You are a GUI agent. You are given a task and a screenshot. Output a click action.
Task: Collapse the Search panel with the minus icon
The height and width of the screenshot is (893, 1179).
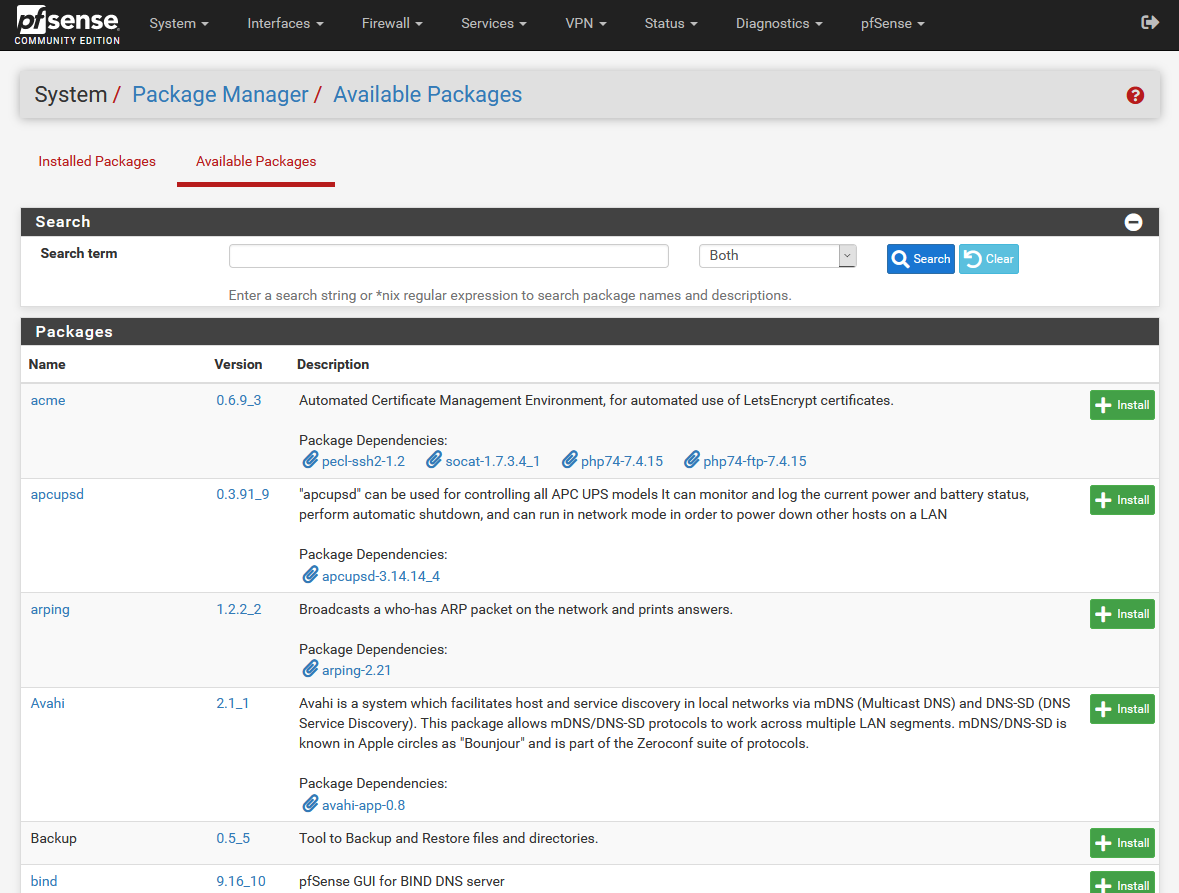pyautogui.click(x=1133, y=222)
